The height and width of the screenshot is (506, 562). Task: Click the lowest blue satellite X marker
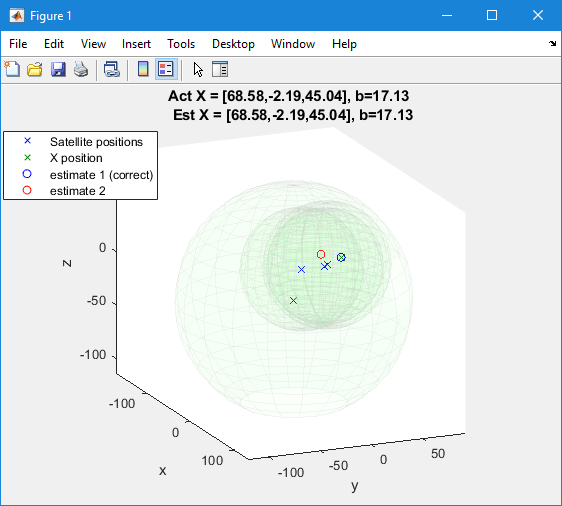tap(294, 300)
